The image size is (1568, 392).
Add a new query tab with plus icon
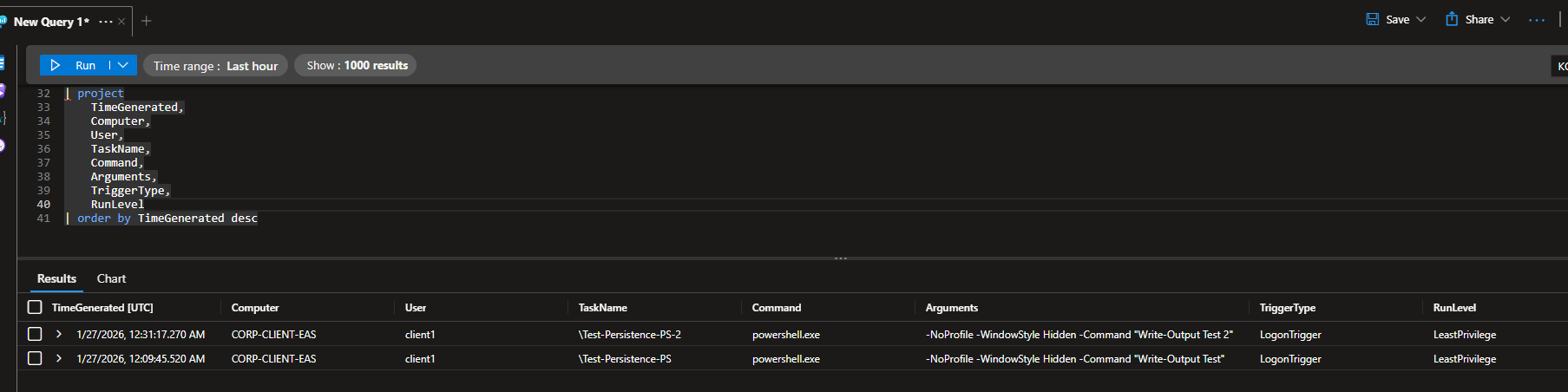(x=147, y=21)
